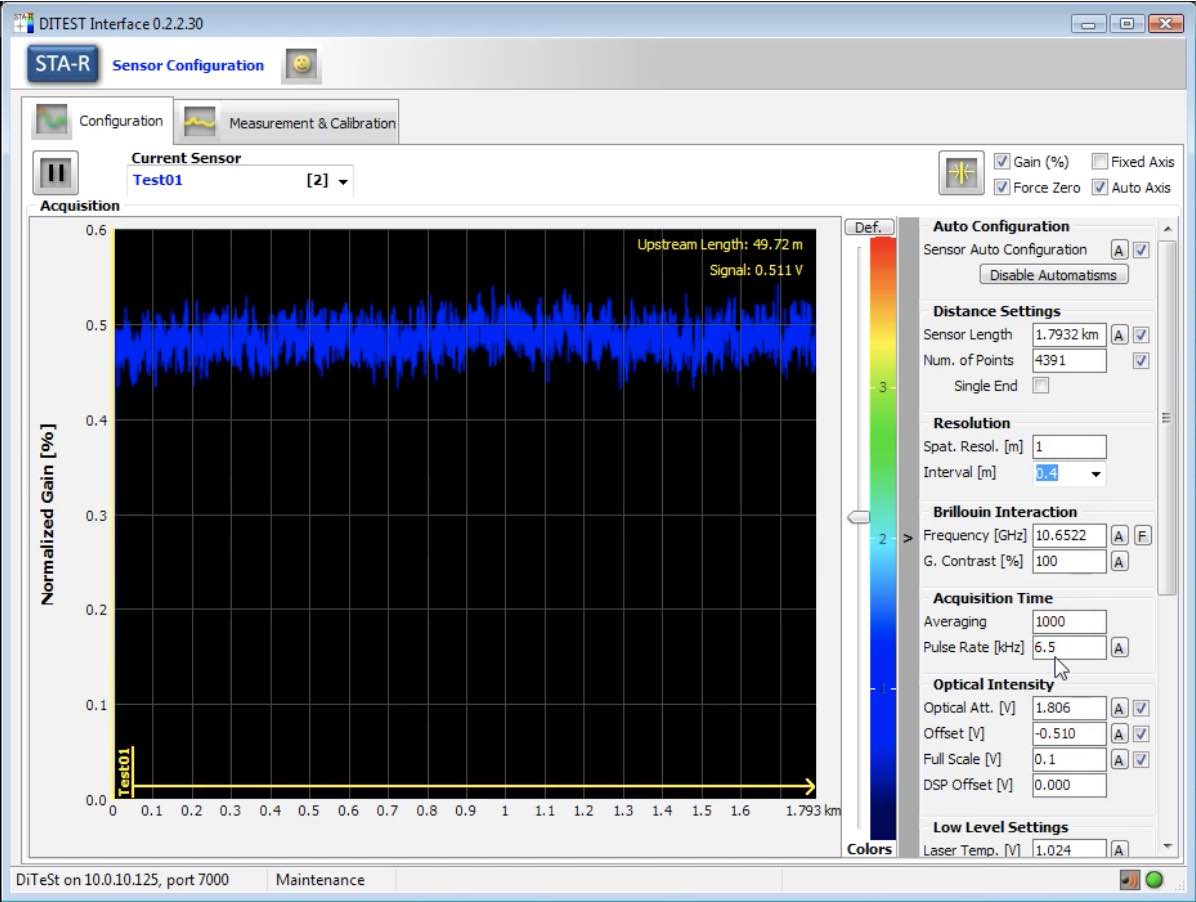Click the sound icon in the status bar
This screenshot has width=1196, height=902.
pyautogui.click(x=1129, y=880)
